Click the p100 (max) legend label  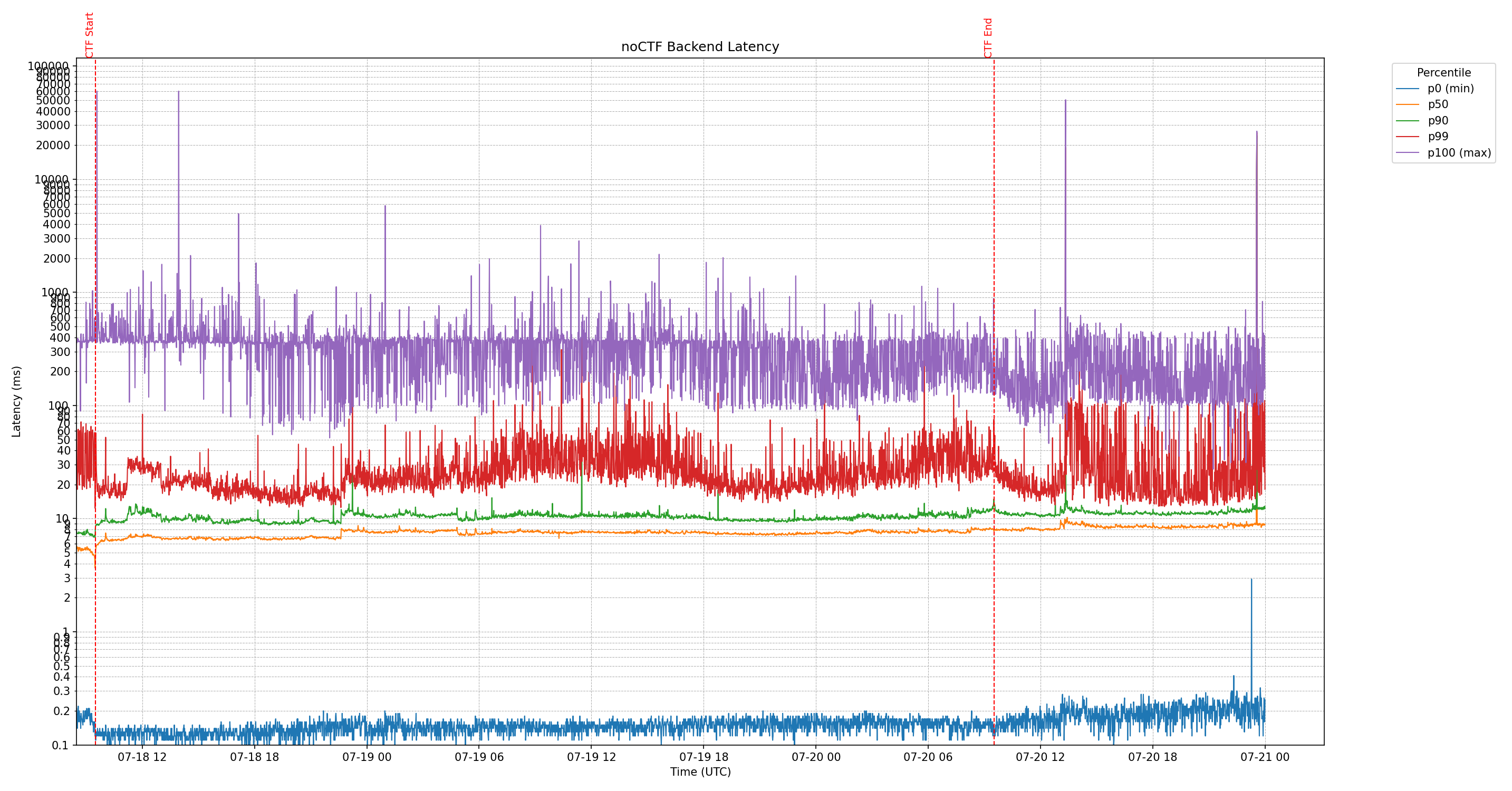1459,153
